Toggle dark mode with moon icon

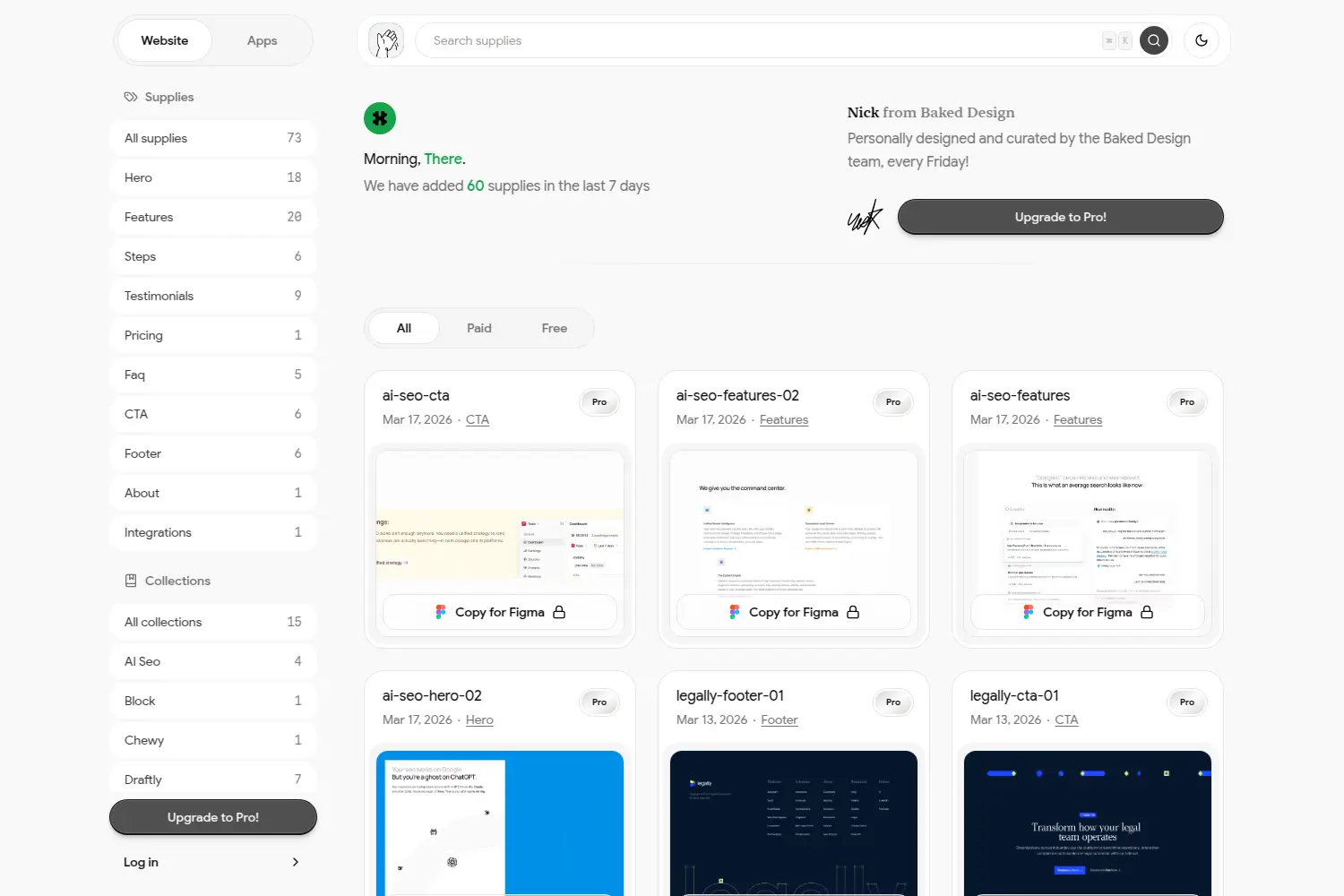pyautogui.click(x=1202, y=40)
